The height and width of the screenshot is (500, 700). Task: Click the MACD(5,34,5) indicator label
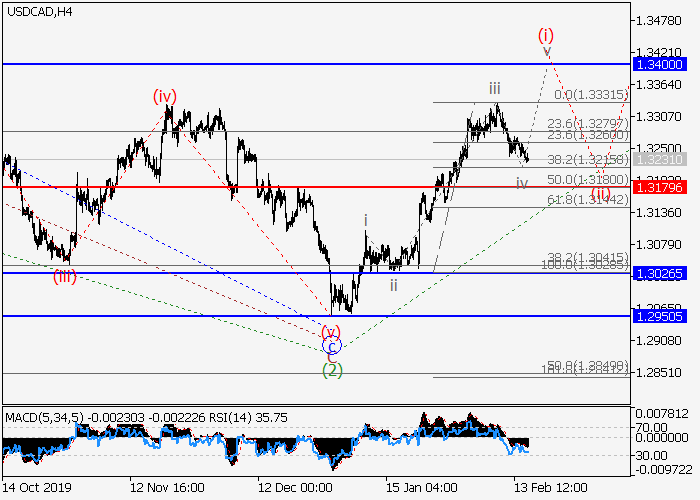(44, 415)
